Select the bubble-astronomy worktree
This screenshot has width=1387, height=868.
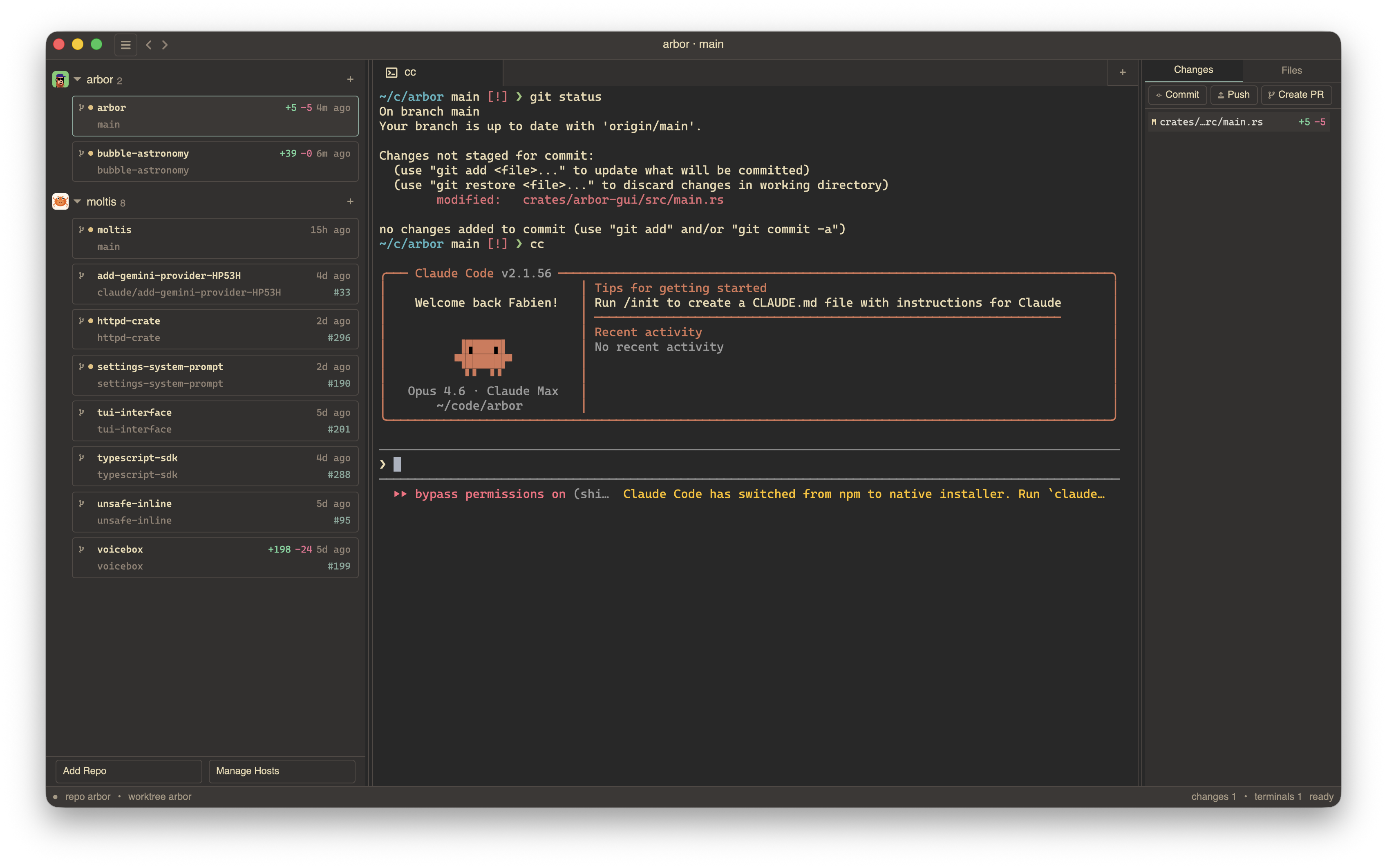(x=215, y=162)
